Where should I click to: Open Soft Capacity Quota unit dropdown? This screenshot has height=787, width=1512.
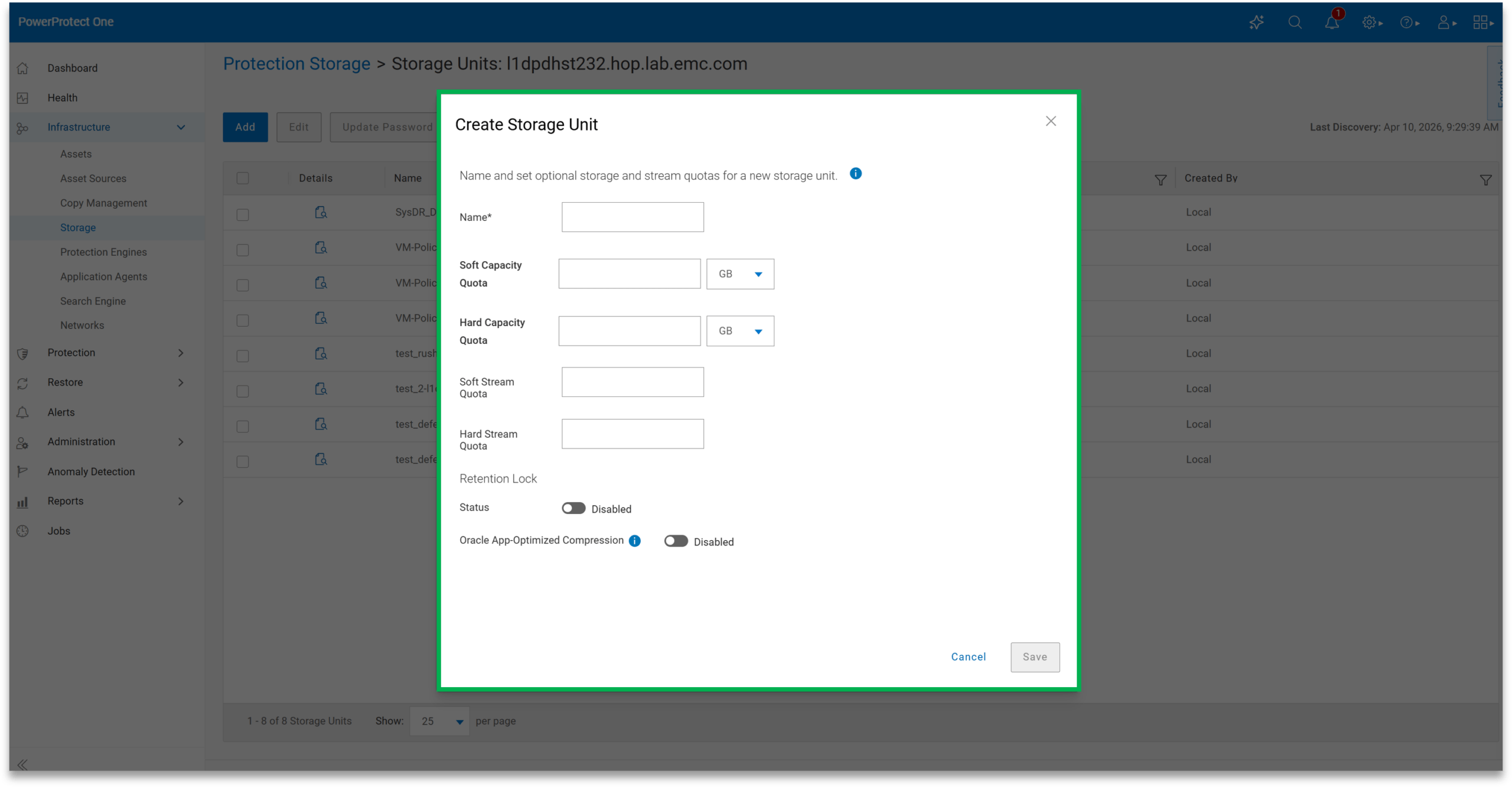(x=740, y=274)
